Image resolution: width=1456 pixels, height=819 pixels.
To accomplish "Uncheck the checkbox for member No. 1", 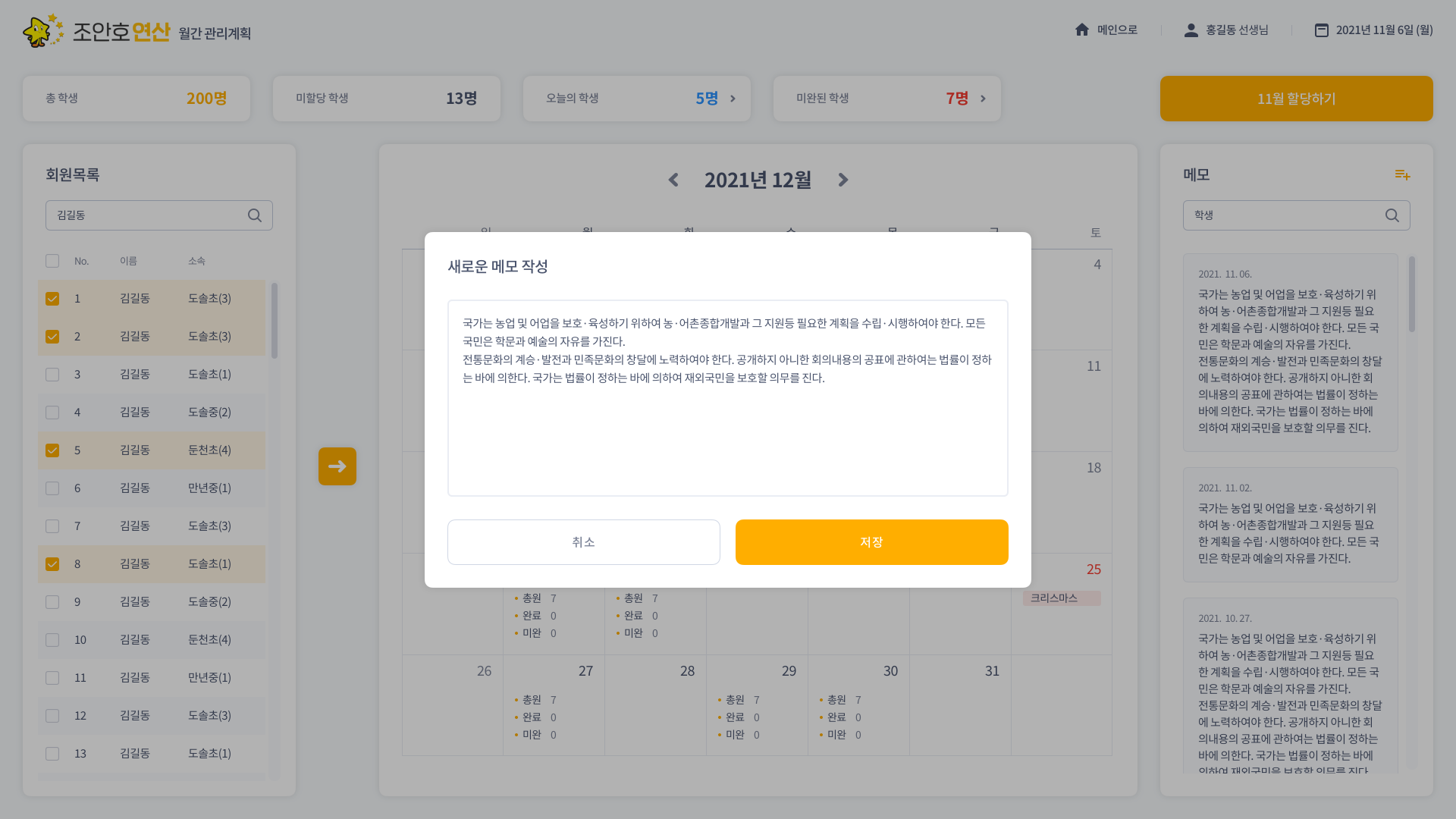I will click(52, 299).
